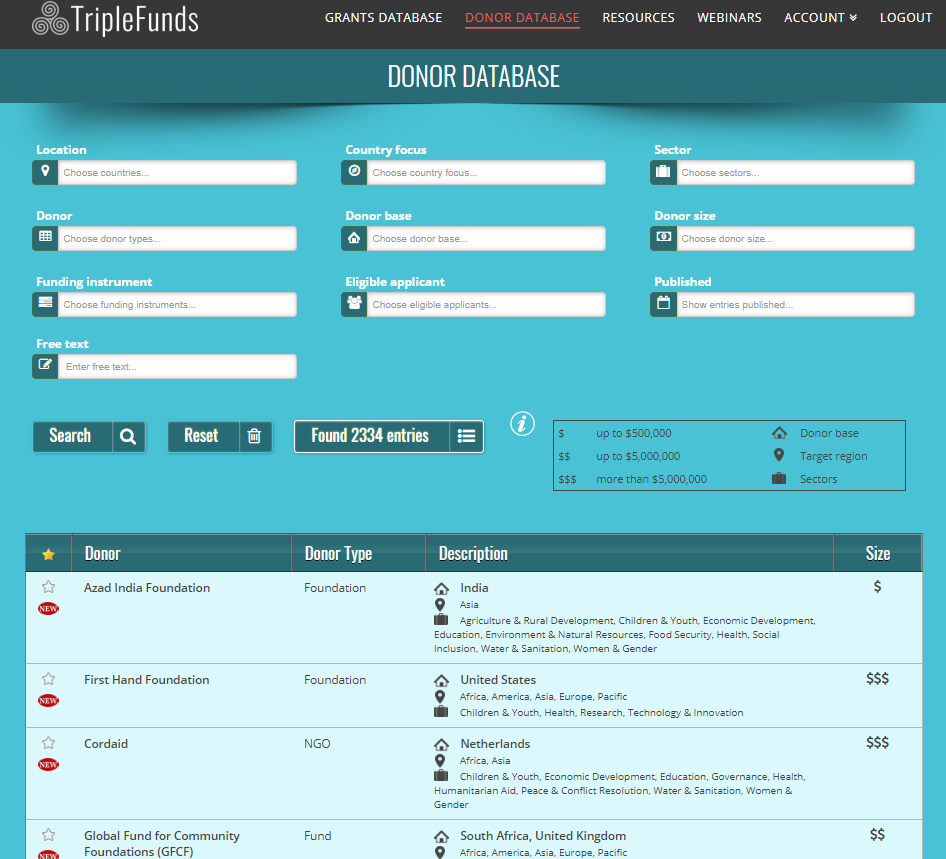Click the NEW badge for Azad India Foundation

point(48,609)
